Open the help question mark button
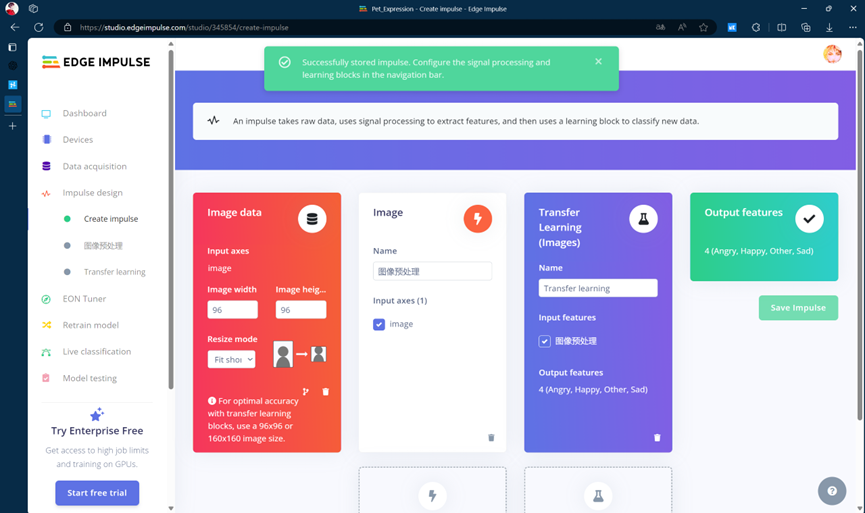This screenshot has width=865, height=513. (x=832, y=490)
